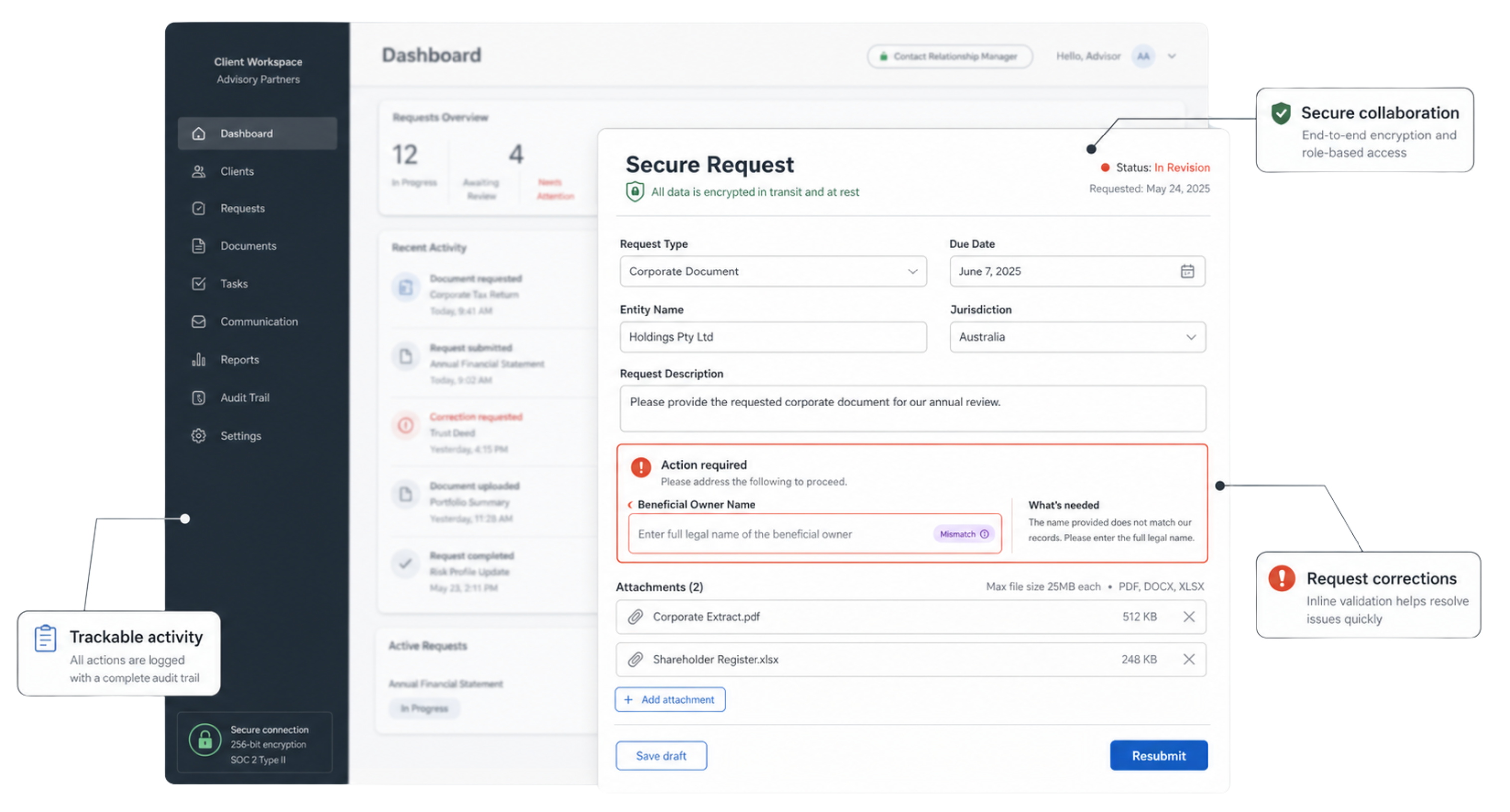Click the Dashboard home icon

click(199, 134)
